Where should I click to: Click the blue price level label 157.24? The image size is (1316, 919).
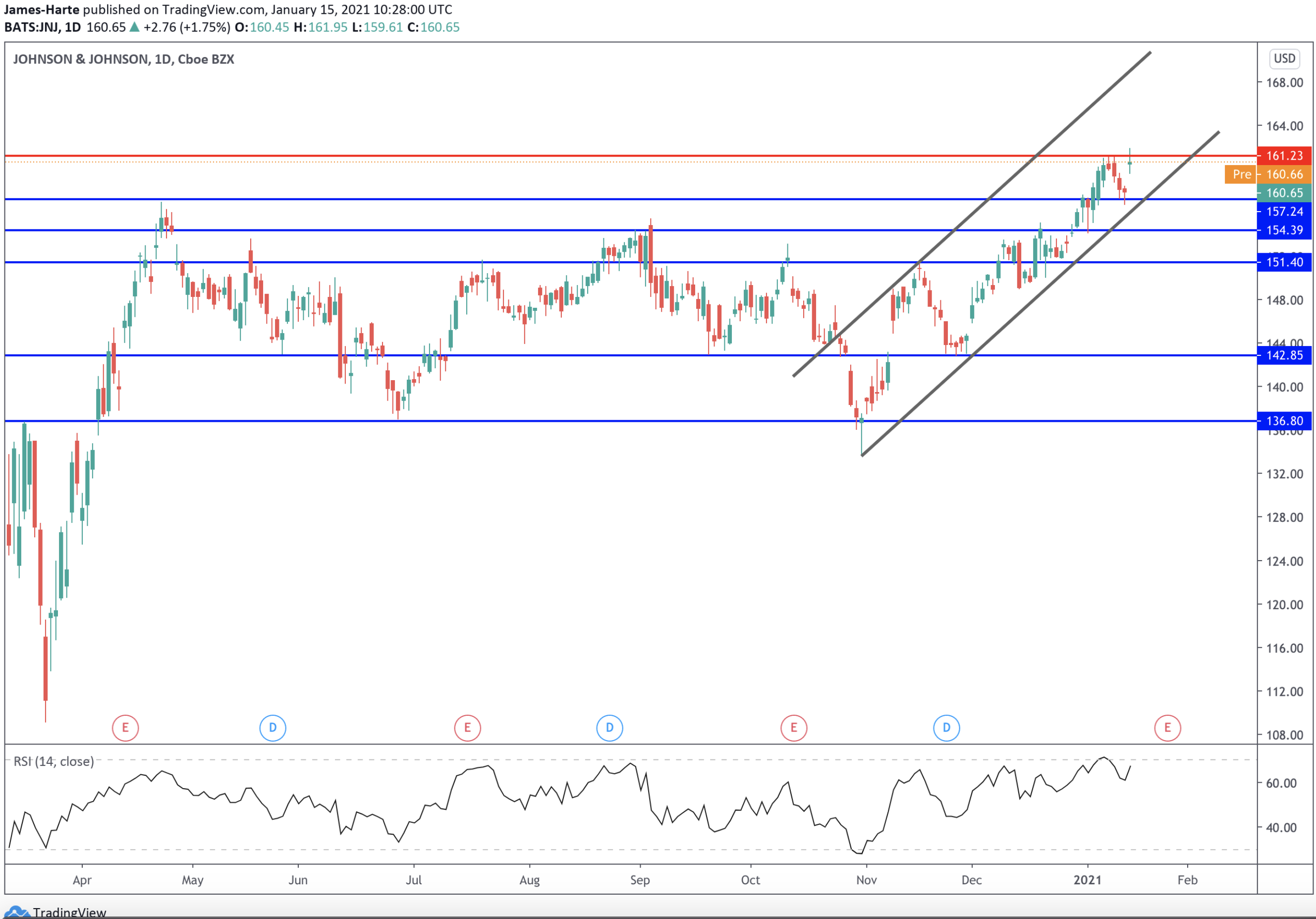point(1285,211)
